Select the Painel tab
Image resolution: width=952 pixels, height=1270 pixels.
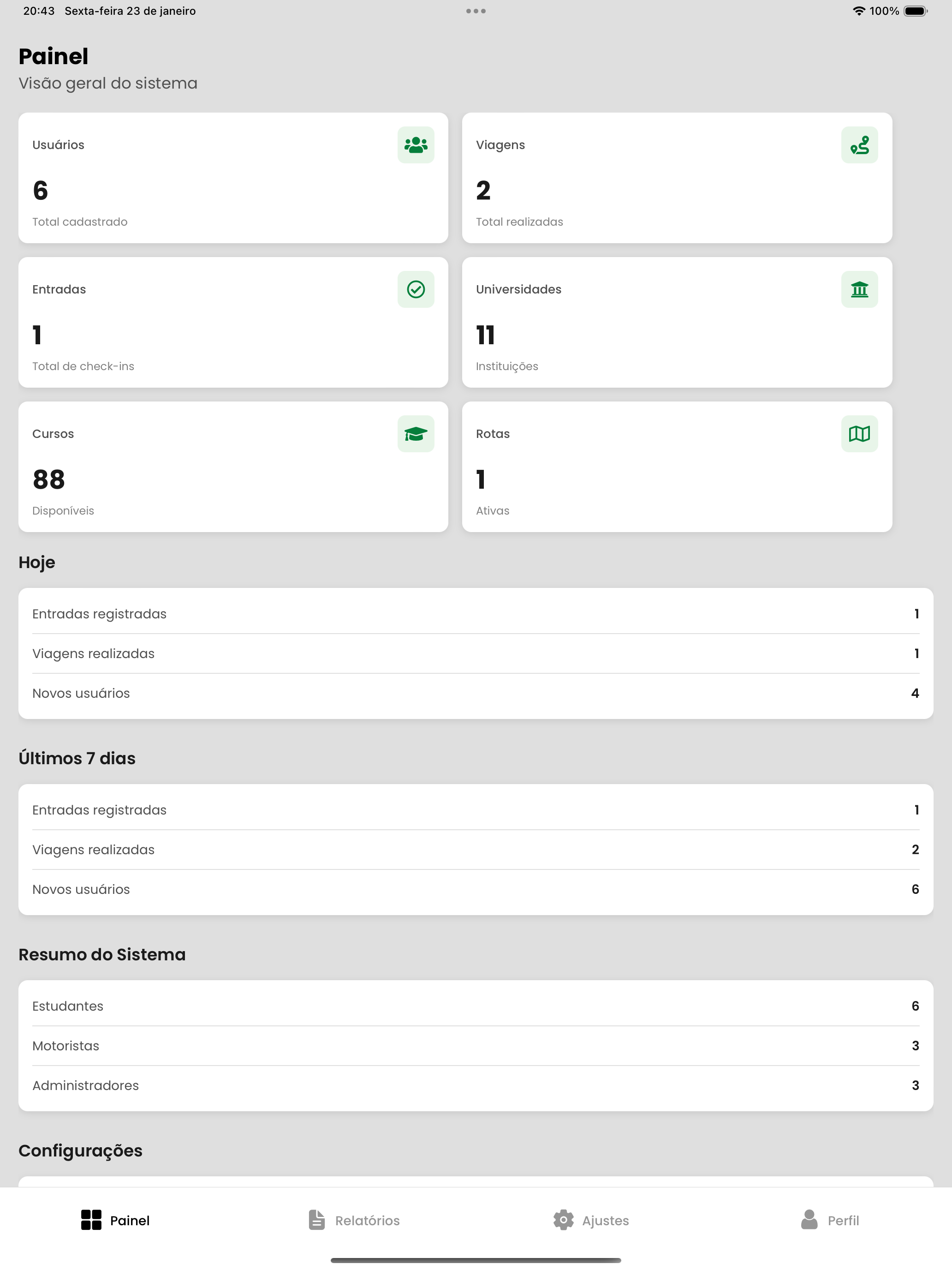click(115, 1220)
